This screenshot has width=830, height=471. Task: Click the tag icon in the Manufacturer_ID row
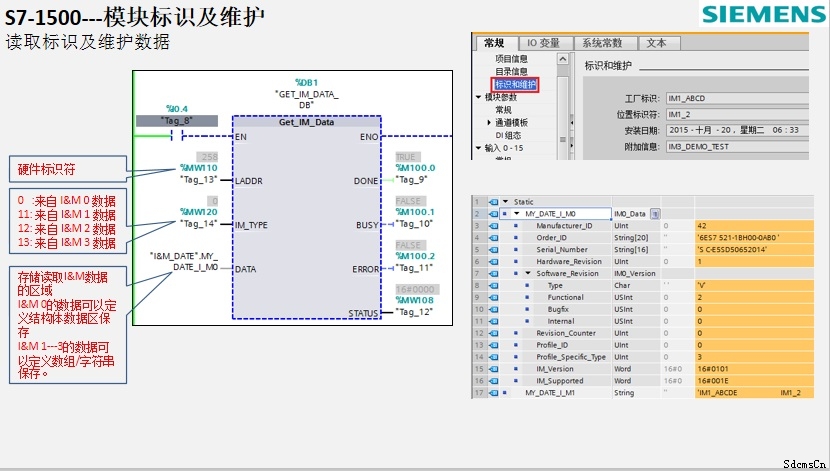click(x=493, y=225)
